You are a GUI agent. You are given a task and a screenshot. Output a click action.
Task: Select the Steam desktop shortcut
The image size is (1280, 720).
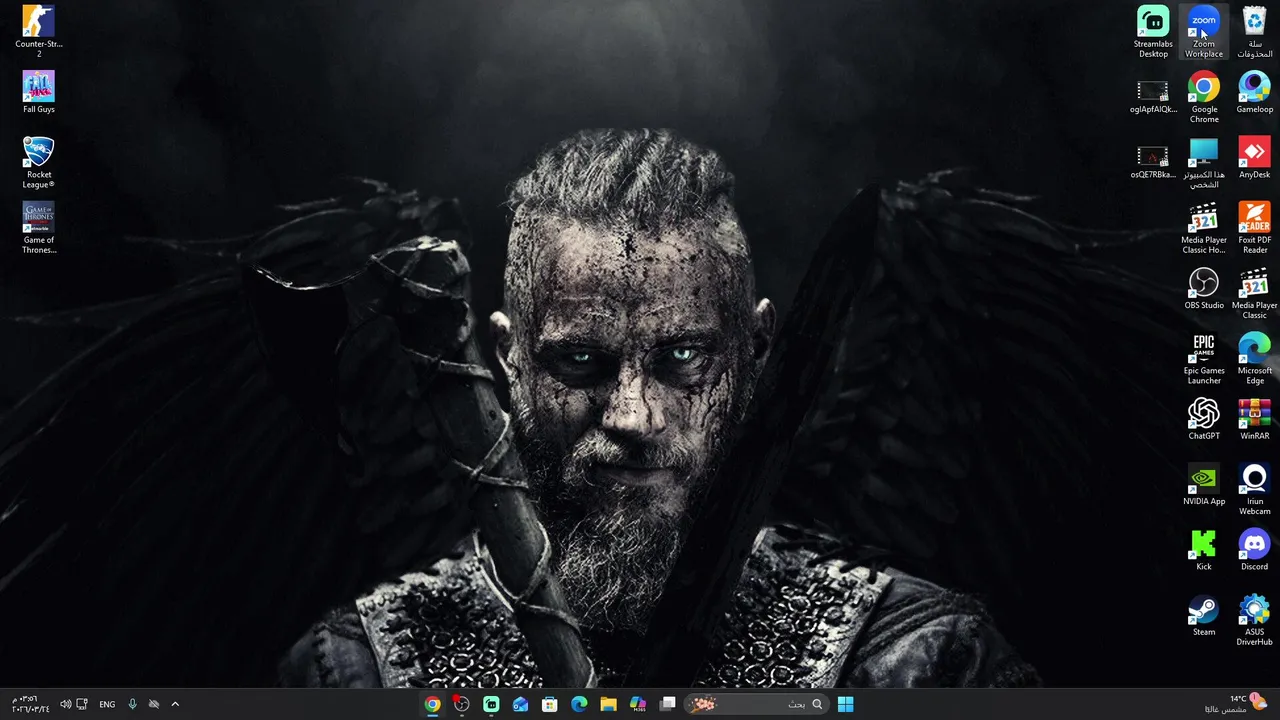(x=1204, y=615)
